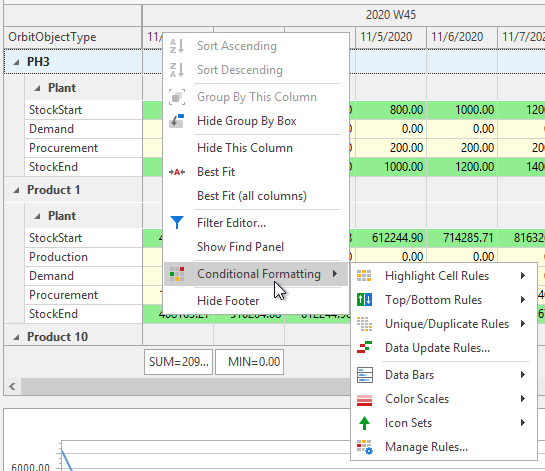Collapse the Product 10 group
Viewport: 545px width, 471px height.
(16, 337)
